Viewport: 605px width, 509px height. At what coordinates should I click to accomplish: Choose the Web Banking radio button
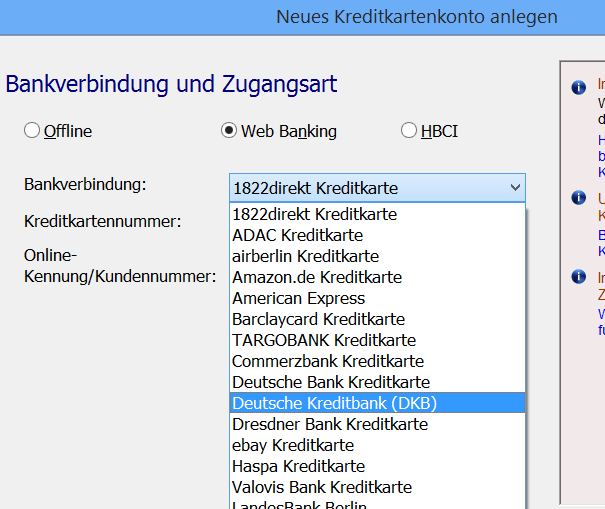(229, 131)
